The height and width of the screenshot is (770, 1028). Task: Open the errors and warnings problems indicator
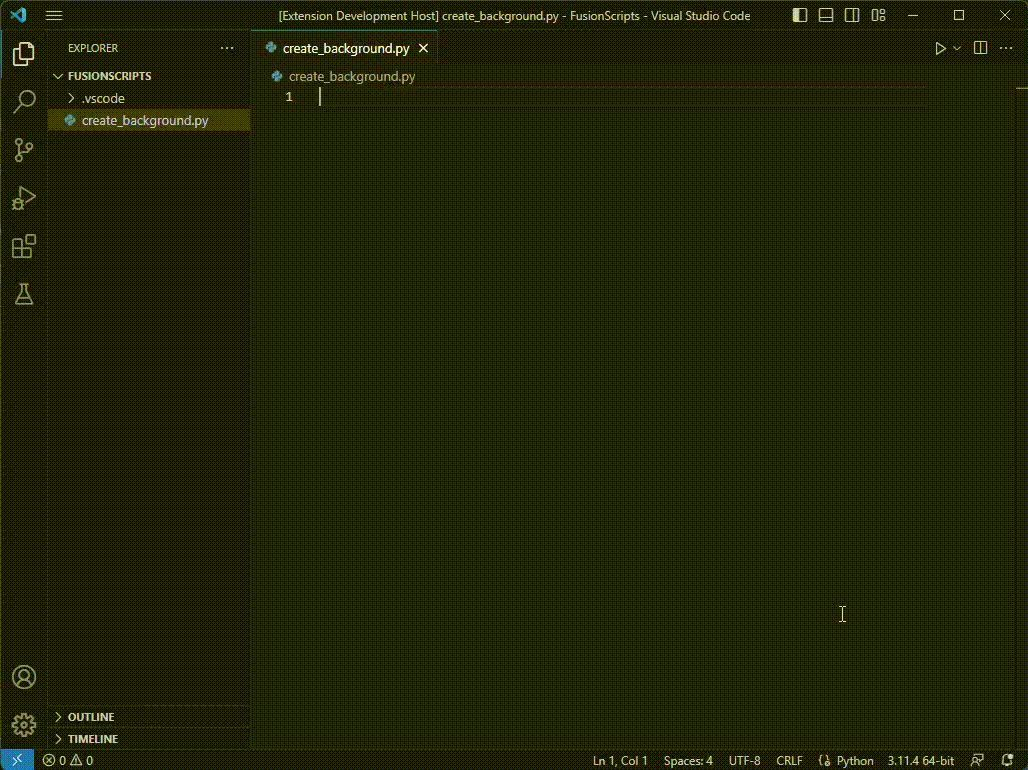pyautogui.click(x=68, y=761)
